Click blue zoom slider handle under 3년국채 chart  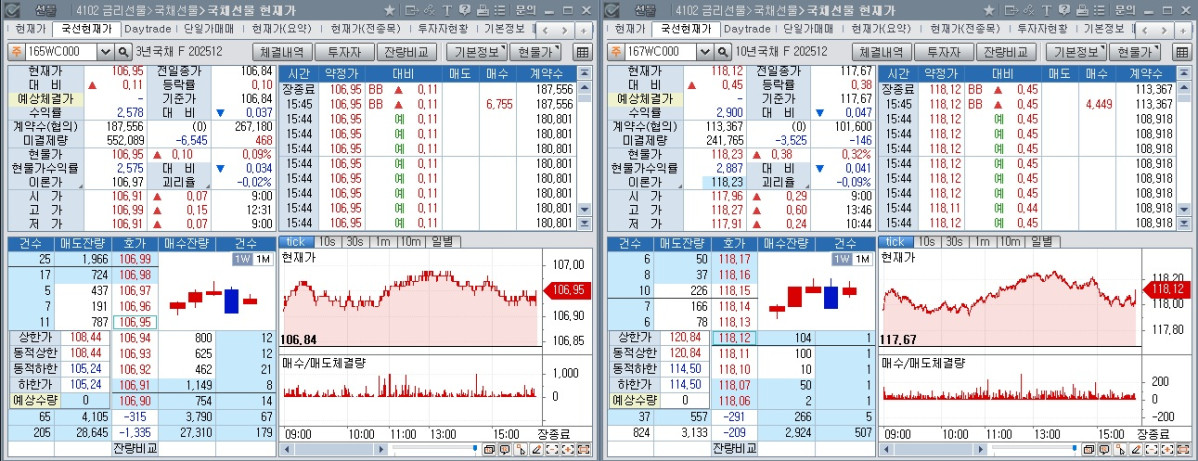point(475,448)
